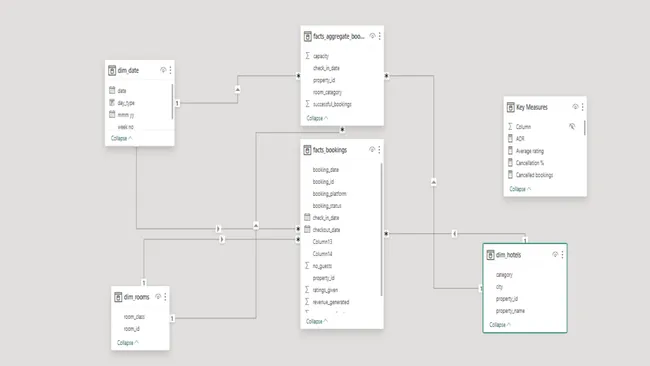Screen dimensions: 650x366
Task: Select city field in dim_hotels
Action: pos(499,287)
